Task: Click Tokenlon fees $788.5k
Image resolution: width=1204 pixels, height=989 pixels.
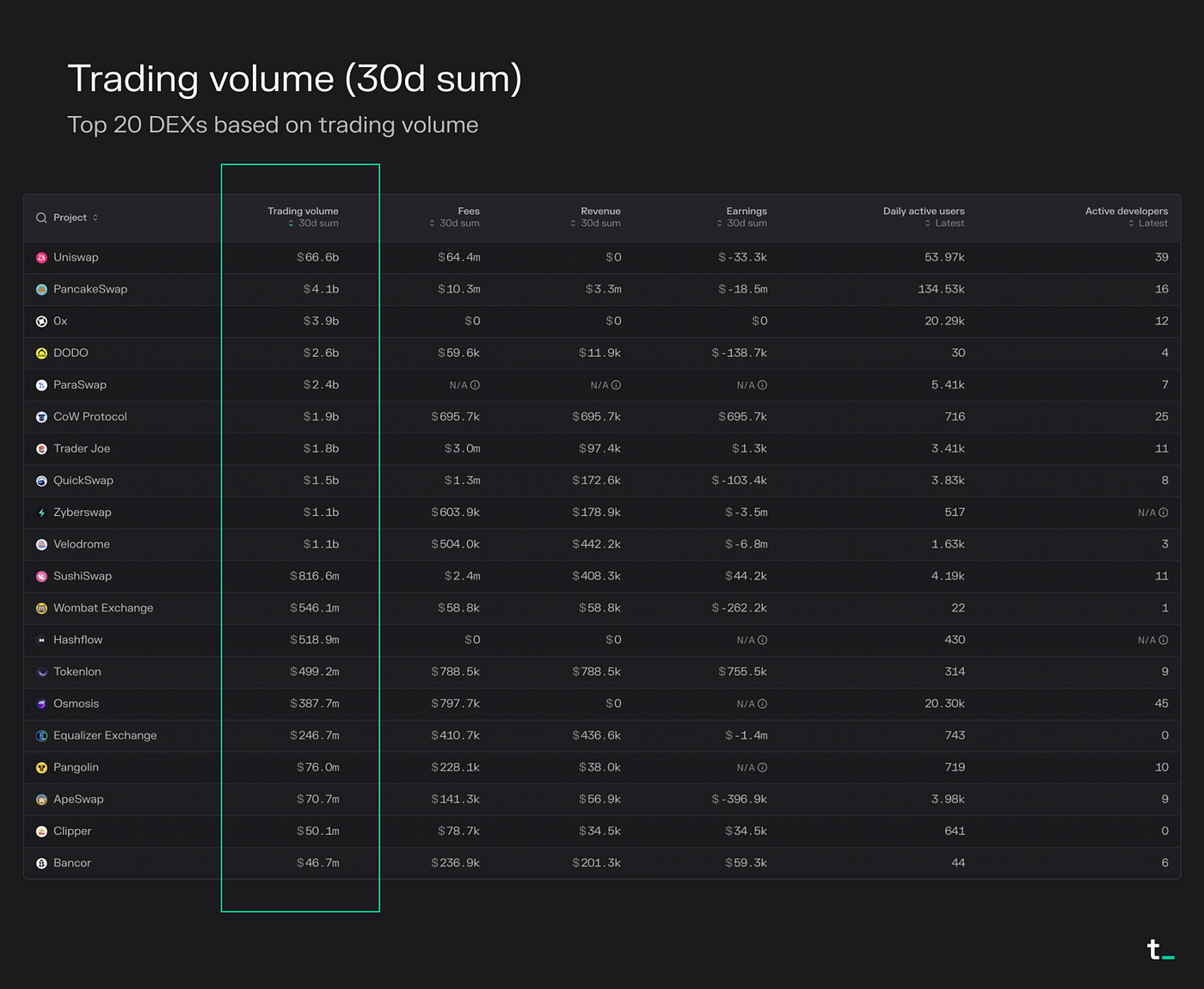Action: point(456,672)
